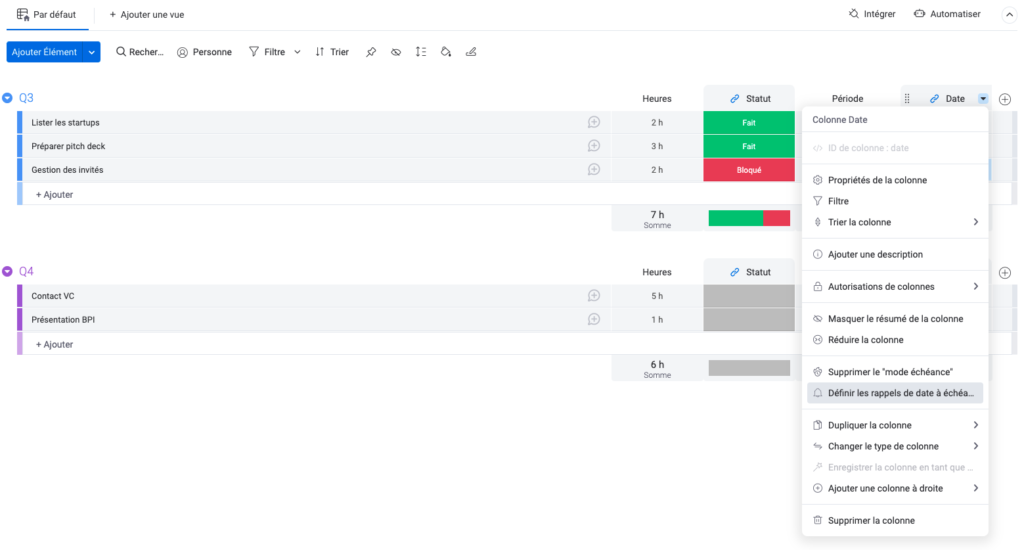This screenshot has width=1024, height=550.
Task: Click the Ajouter Élément button
Action: (x=44, y=52)
